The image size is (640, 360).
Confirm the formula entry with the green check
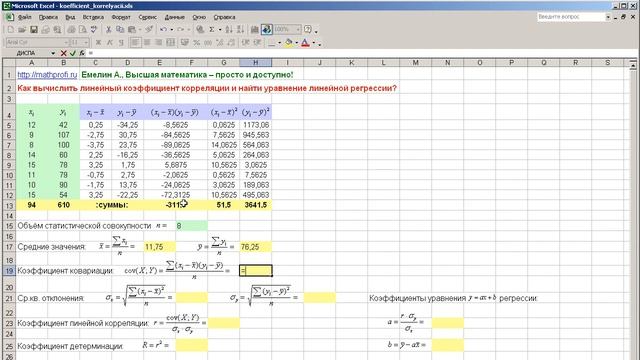[x=73, y=53]
